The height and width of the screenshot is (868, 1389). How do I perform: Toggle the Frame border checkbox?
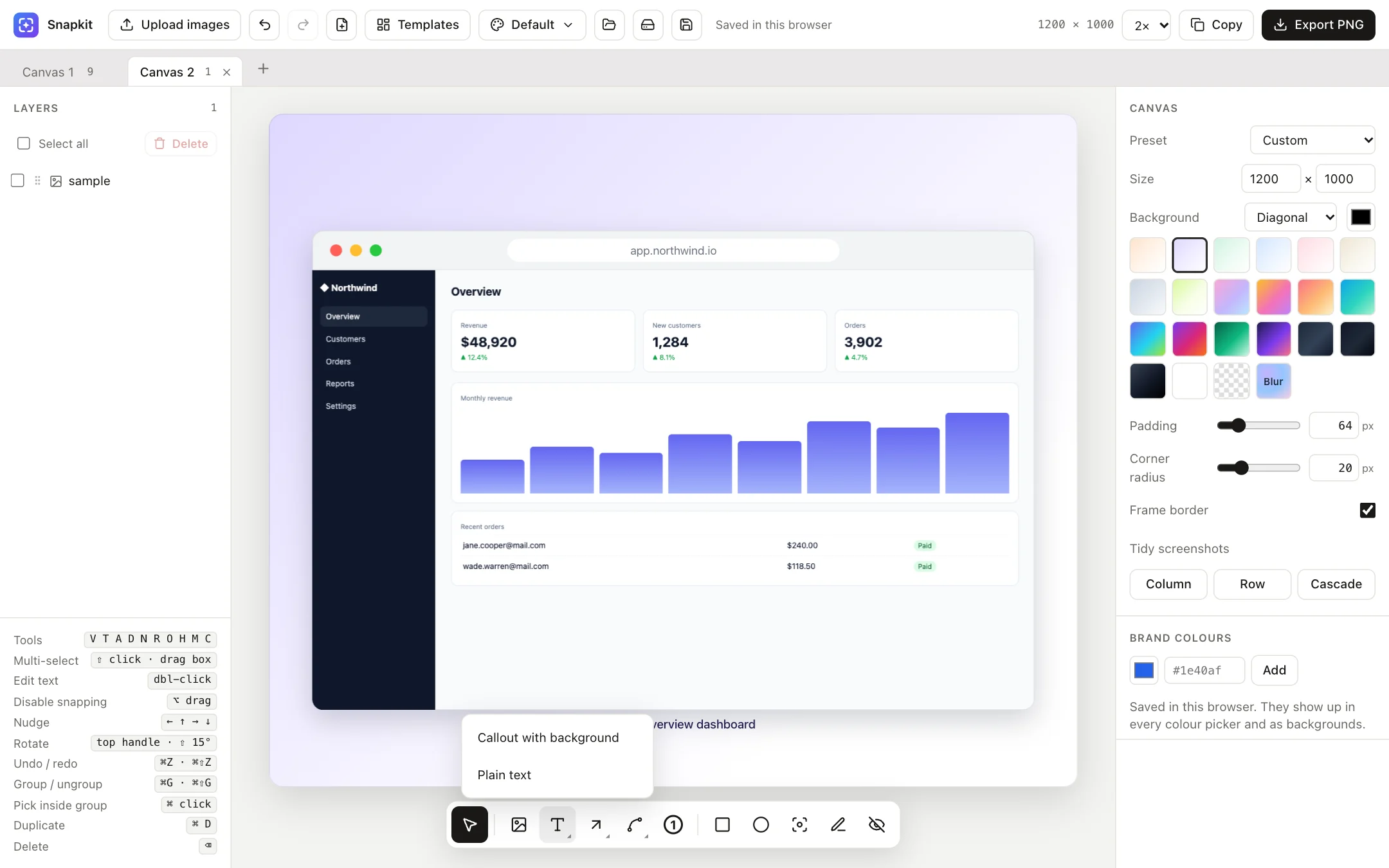pos(1368,510)
